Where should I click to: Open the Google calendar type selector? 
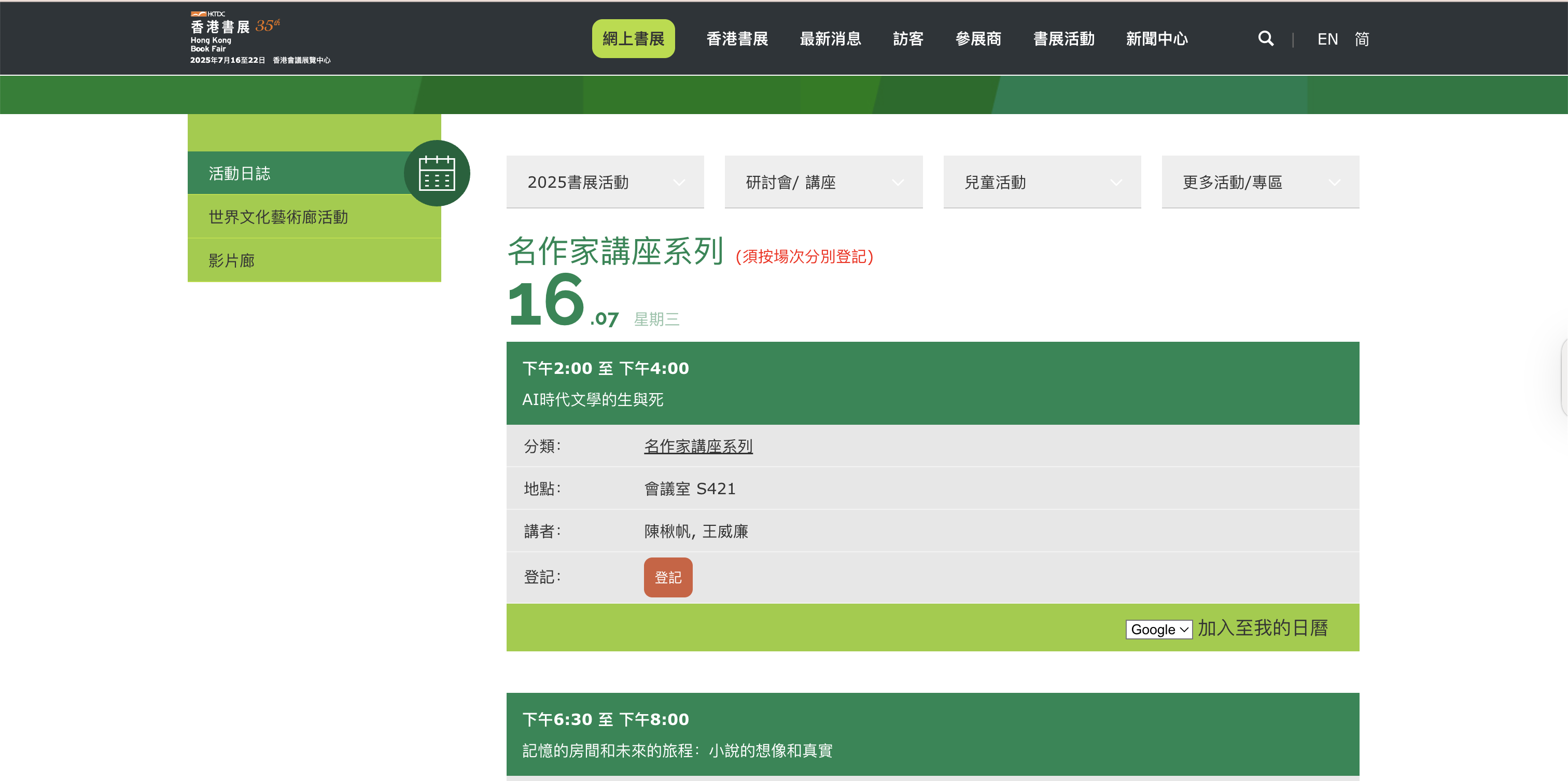coord(1158,630)
